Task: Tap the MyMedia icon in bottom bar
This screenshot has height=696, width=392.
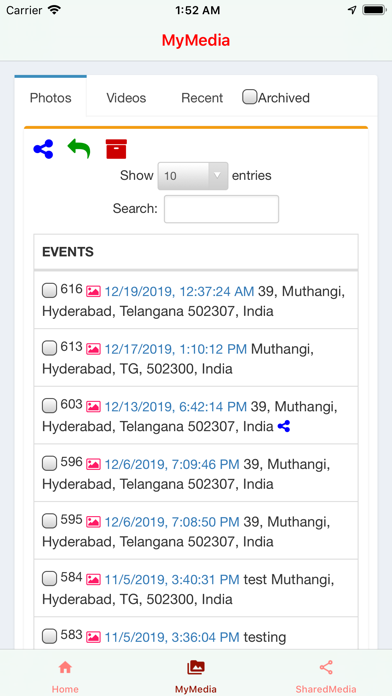Action: coord(196,667)
